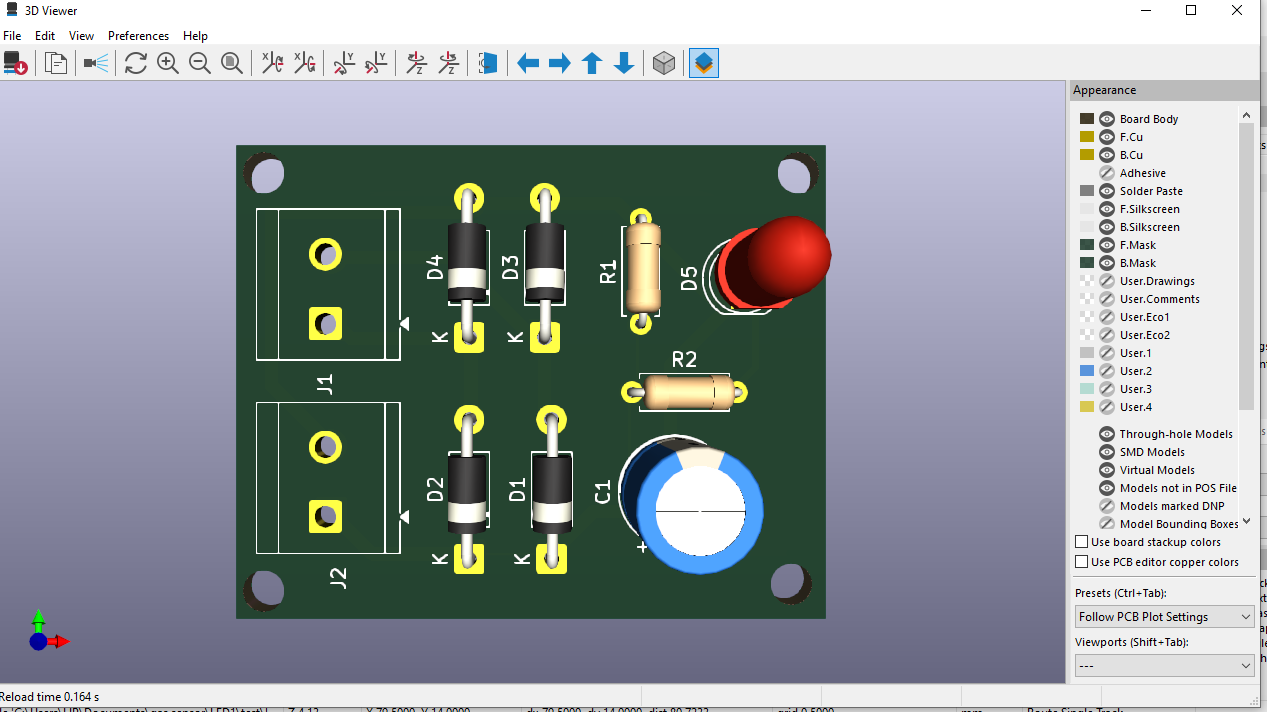Screen dimensions: 1267x712
Task: Click the zoom out icon
Action: point(200,64)
